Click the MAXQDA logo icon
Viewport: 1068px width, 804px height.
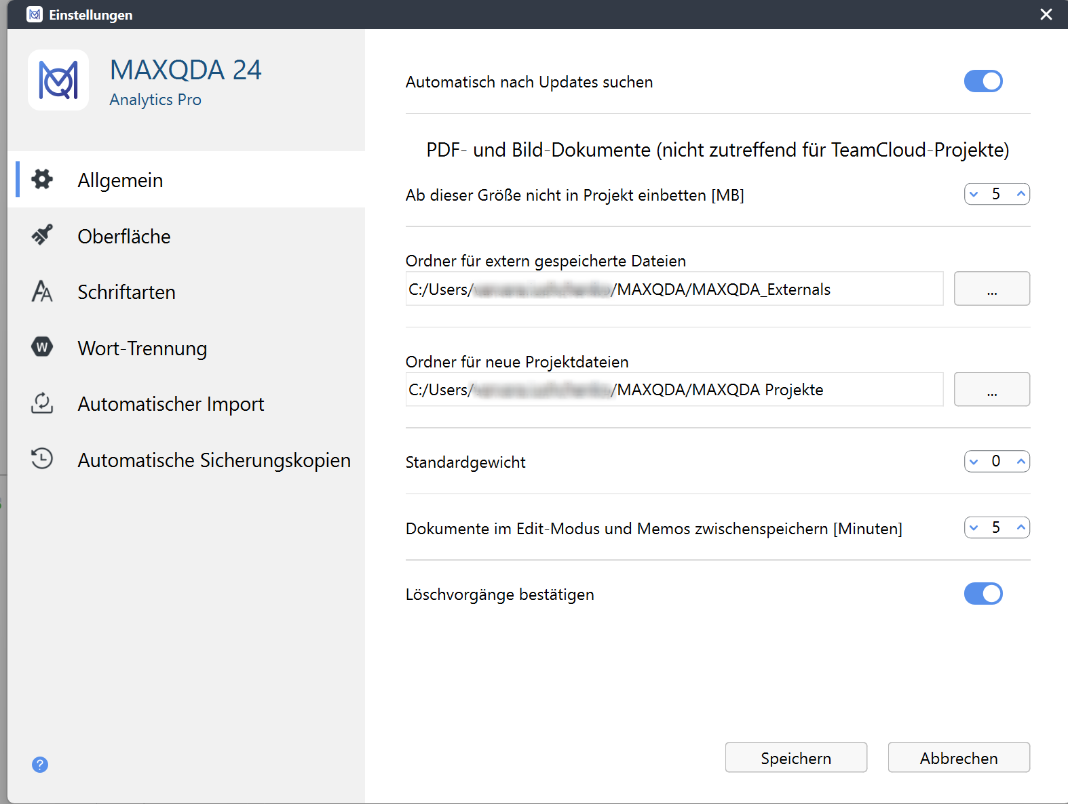click(59, 80)
